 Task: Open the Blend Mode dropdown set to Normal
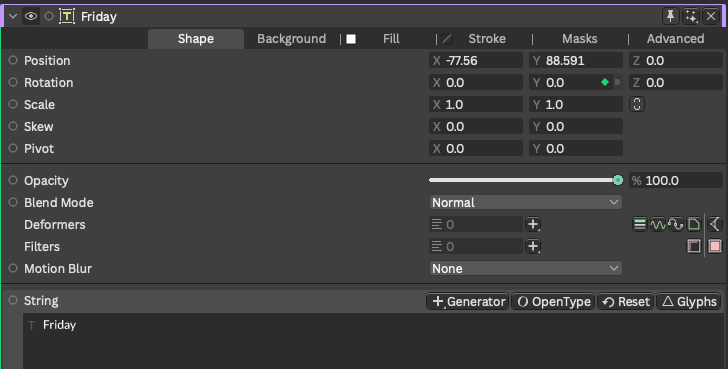[526, 202]
